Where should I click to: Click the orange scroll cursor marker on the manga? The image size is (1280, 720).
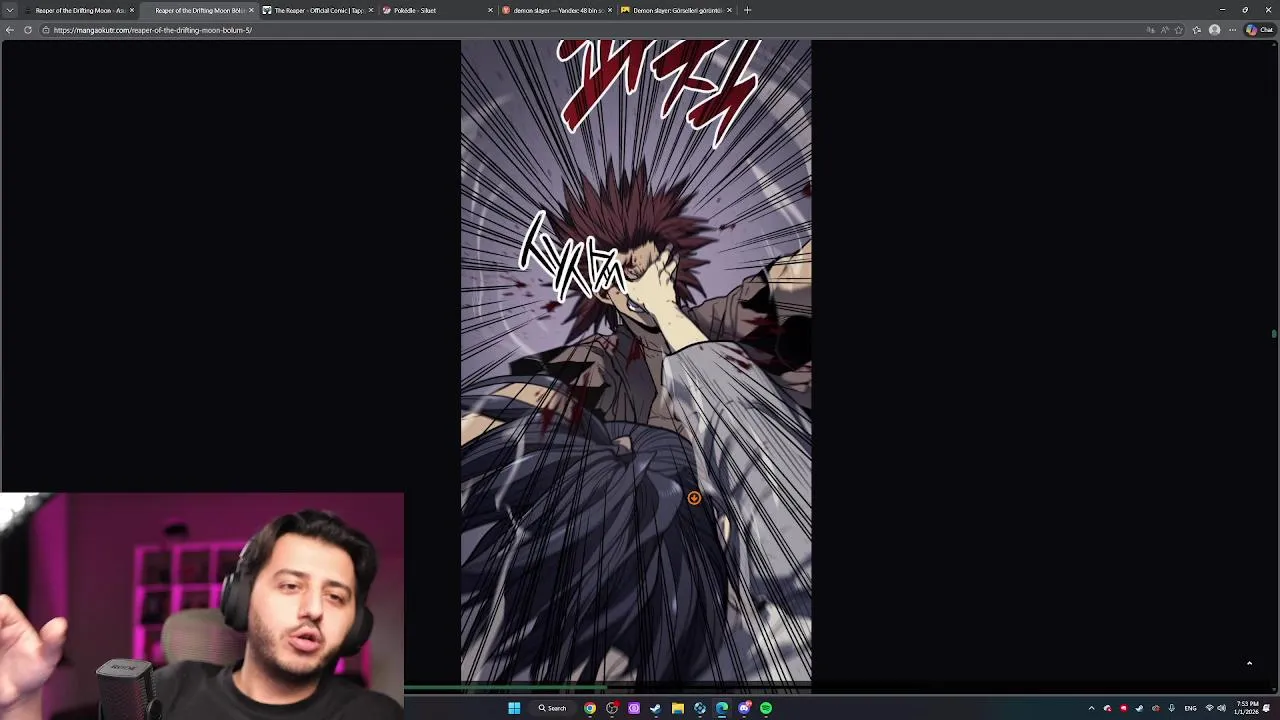694,498
